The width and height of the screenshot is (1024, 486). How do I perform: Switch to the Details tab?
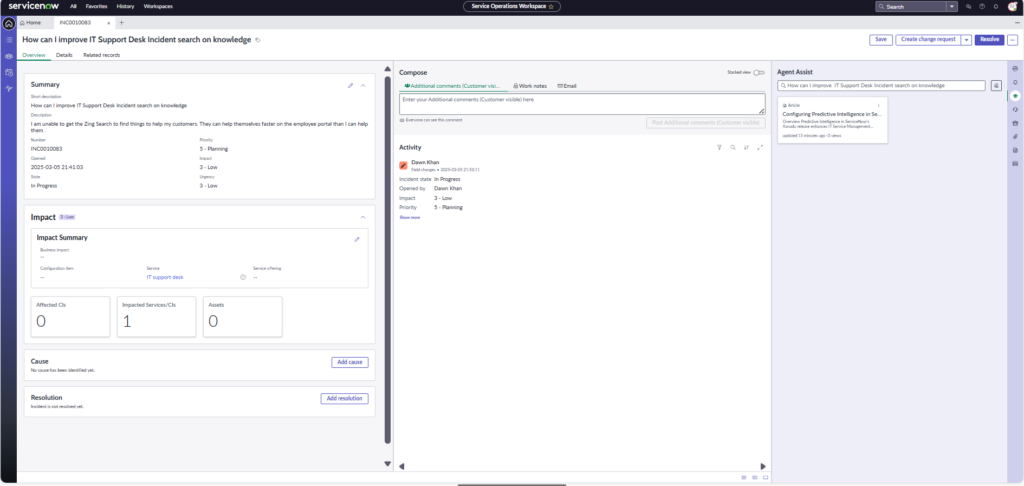click(x=64, y=55)
